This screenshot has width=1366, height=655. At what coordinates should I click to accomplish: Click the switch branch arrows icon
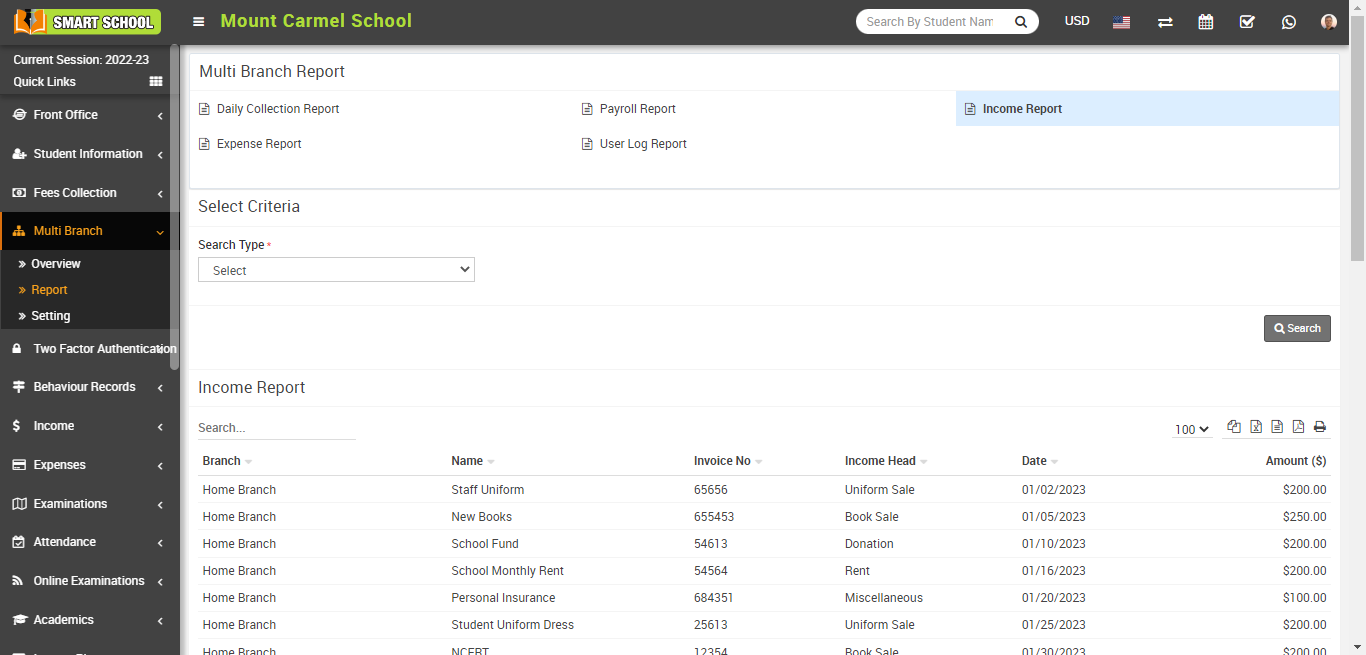pos(1165,22)
